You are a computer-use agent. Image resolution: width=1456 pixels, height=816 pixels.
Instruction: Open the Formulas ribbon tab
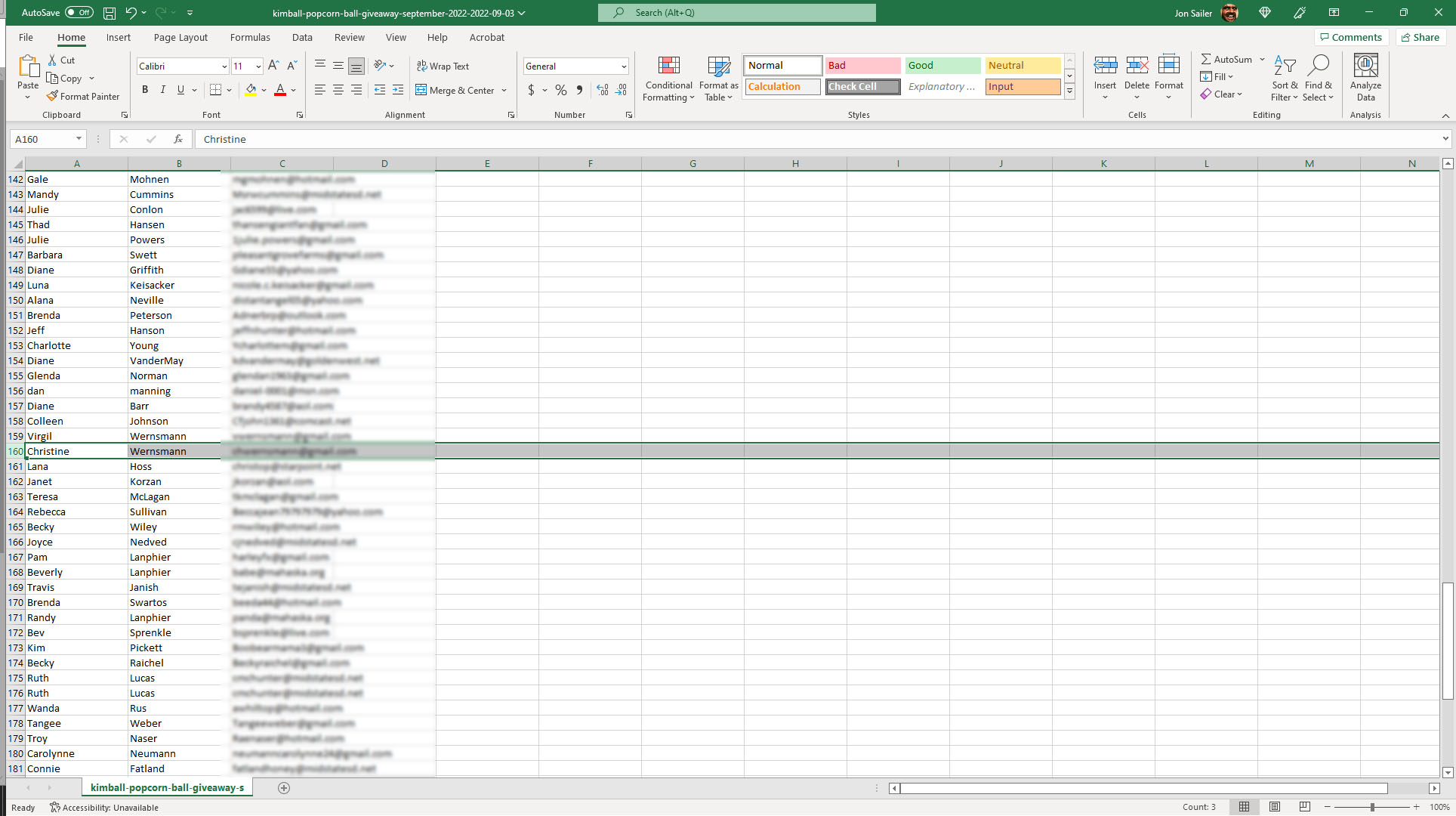(250, 37)
